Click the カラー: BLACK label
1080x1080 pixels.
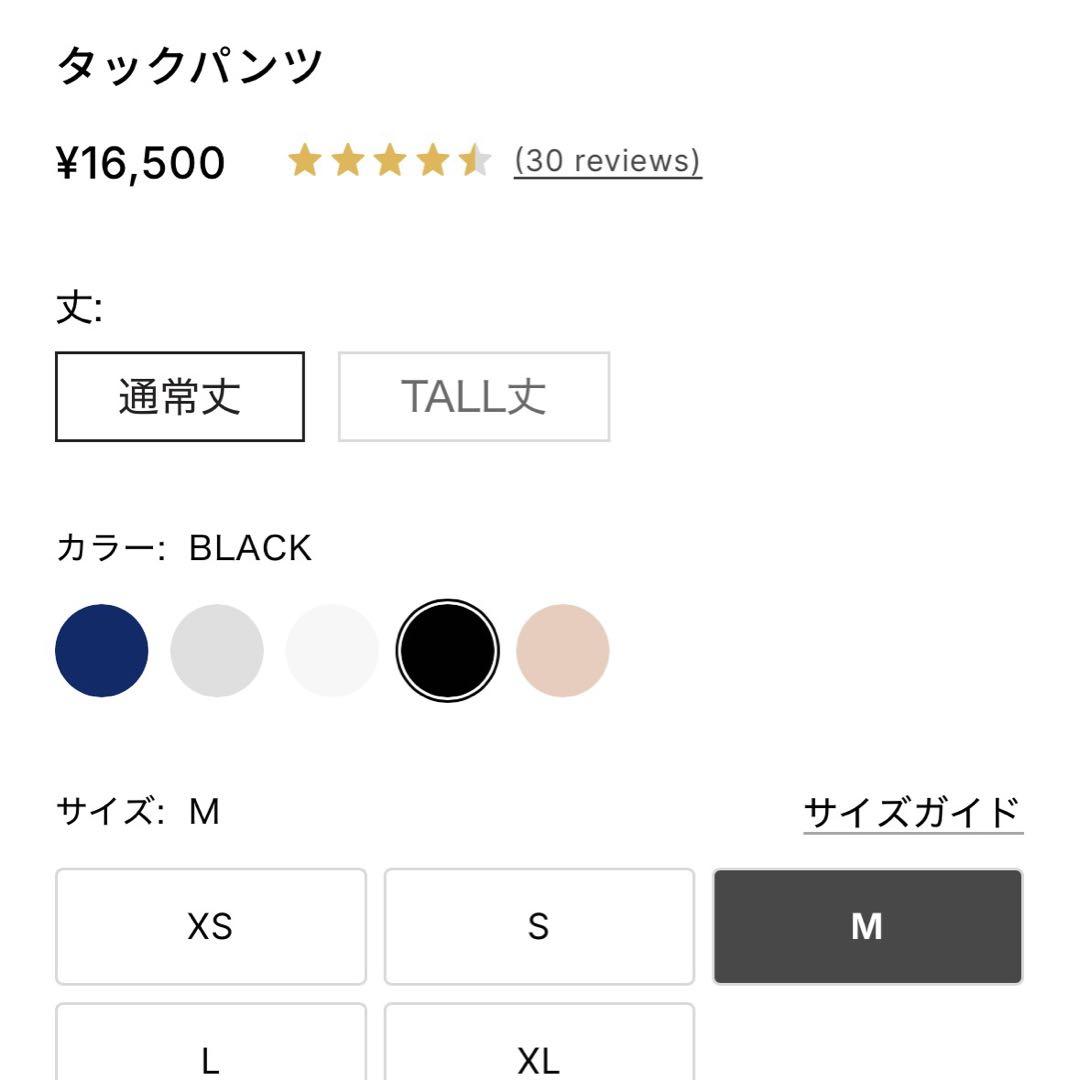click(x=184, y=548)
